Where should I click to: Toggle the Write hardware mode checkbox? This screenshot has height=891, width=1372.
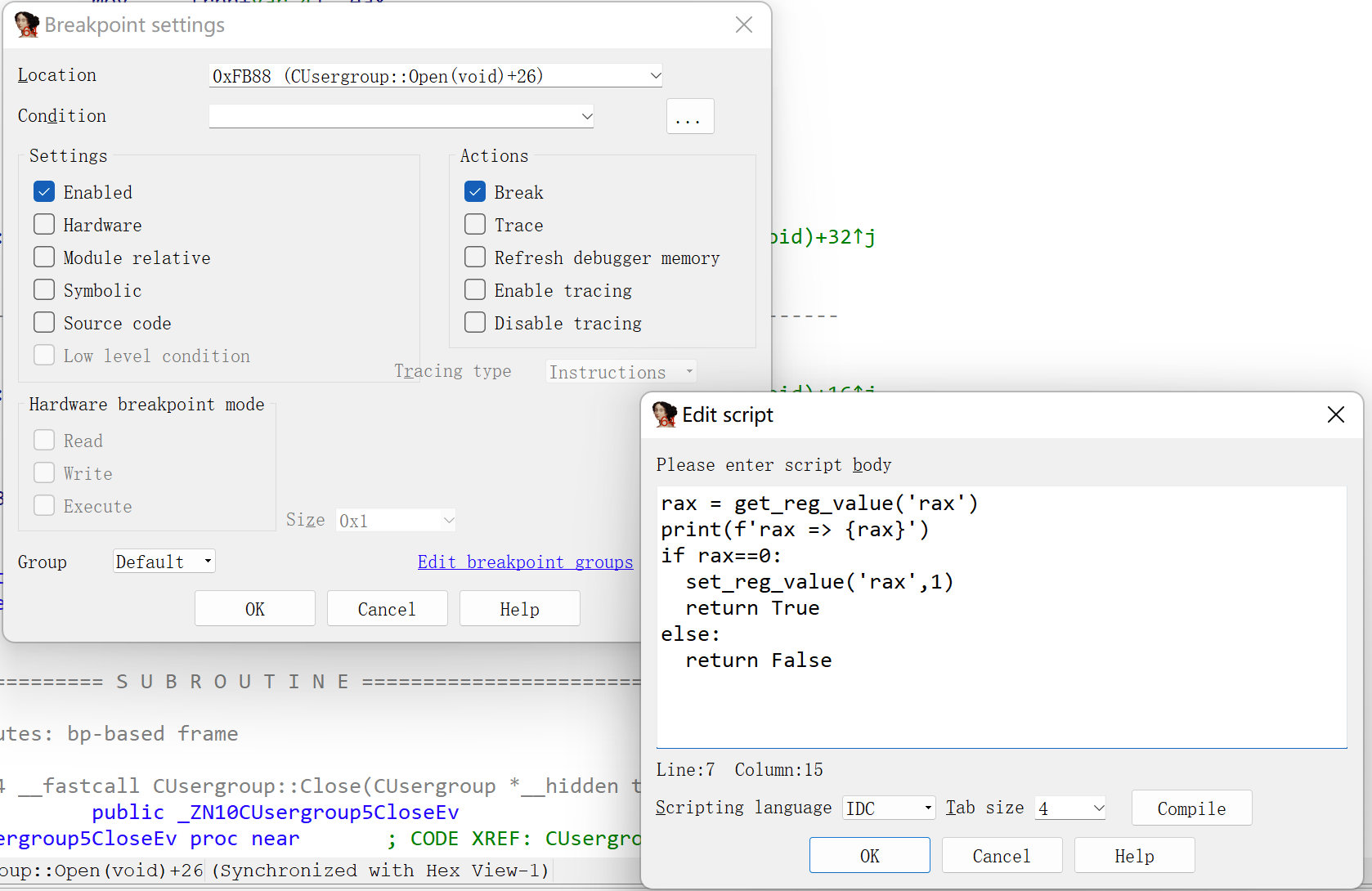pyautogui.click(x=44, y=473)
